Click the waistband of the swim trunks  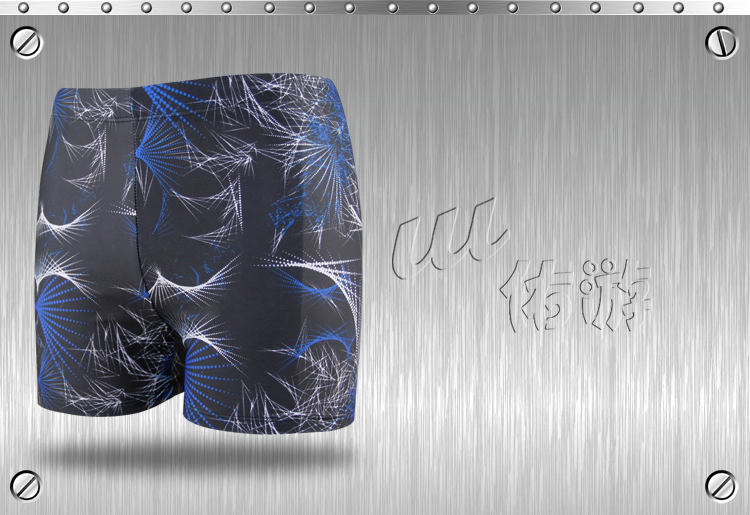tap(200, 95)
